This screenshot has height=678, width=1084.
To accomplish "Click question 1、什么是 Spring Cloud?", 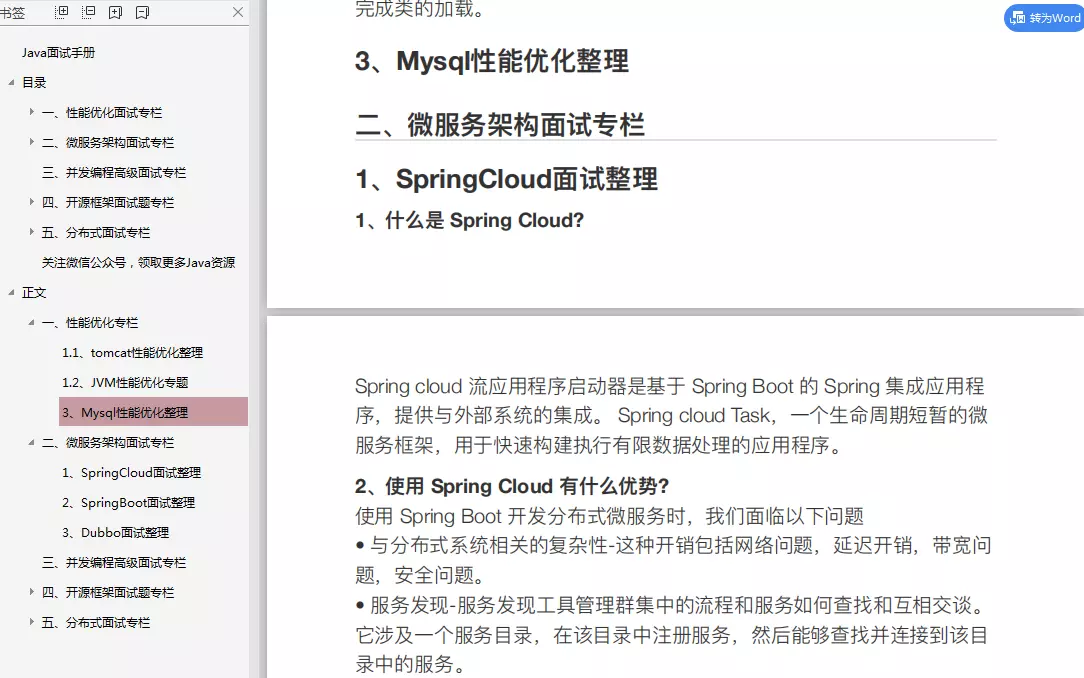I will click(469, 220).
